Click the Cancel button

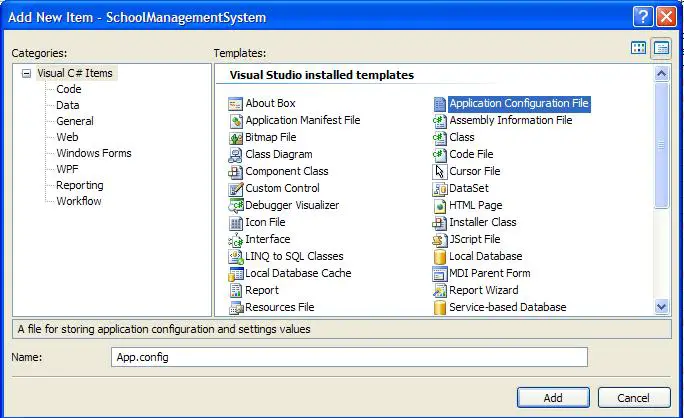(634, 398)
